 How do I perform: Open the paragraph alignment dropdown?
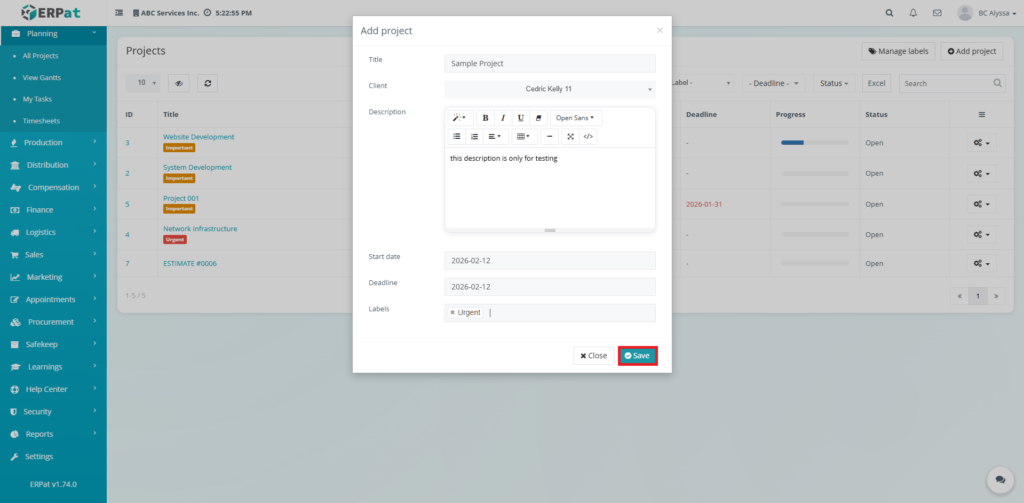[x=496, y=137]
